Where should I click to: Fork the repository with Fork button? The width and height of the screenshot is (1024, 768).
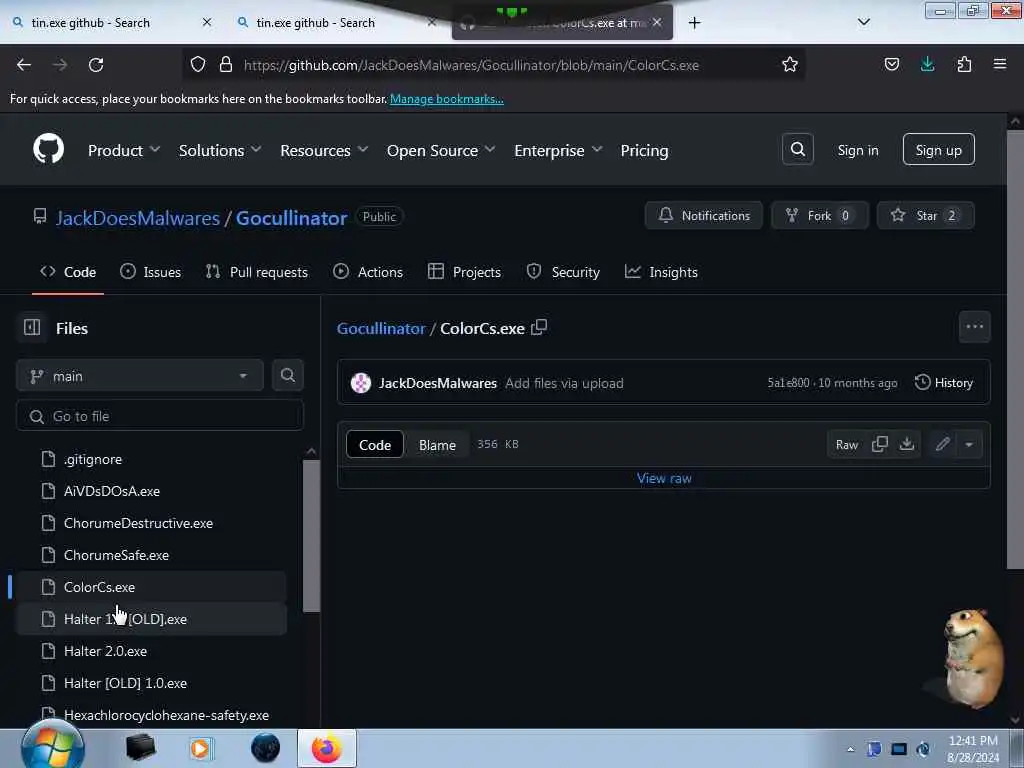[x=820, y=216]
